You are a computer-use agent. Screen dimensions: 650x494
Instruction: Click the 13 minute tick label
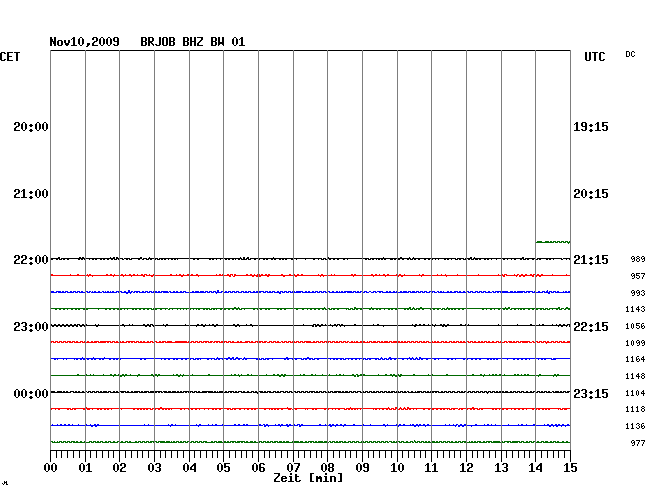(501, 468)
